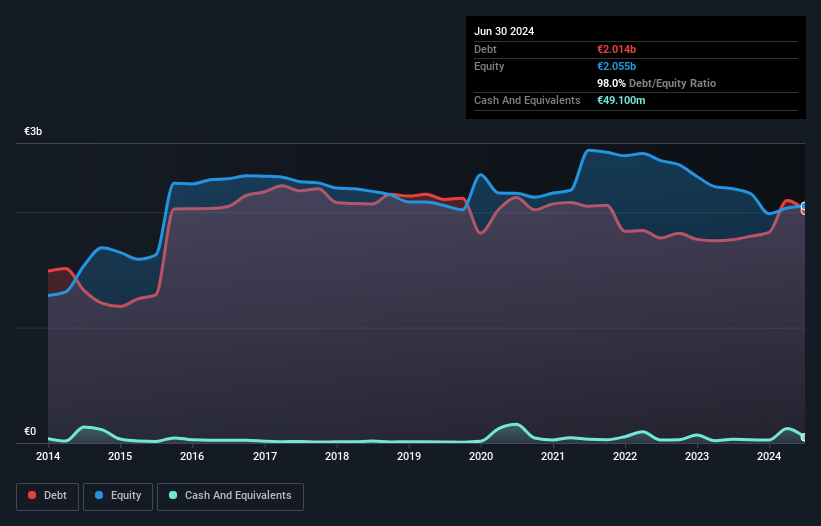This screenshot has height=526, width=821.
Task: Click the €0 y-axis label
Action: (30, 432)
